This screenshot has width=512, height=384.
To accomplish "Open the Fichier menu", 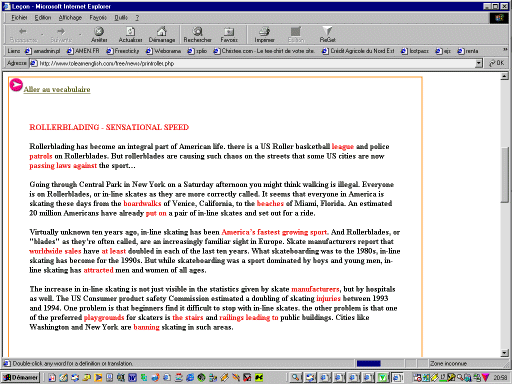I will click(19, 18).
